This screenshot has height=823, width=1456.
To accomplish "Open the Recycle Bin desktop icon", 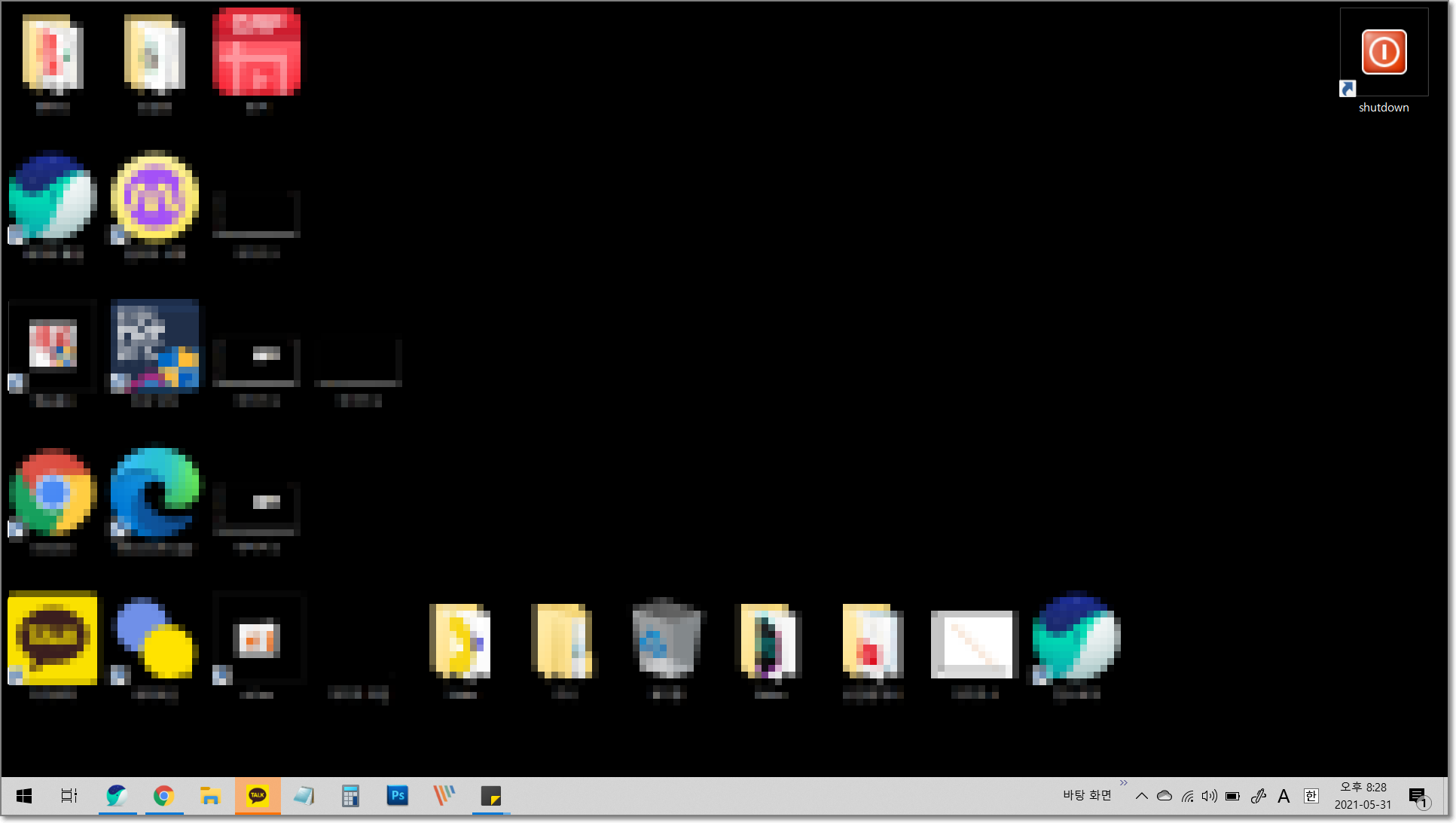I will click(666, 640).
